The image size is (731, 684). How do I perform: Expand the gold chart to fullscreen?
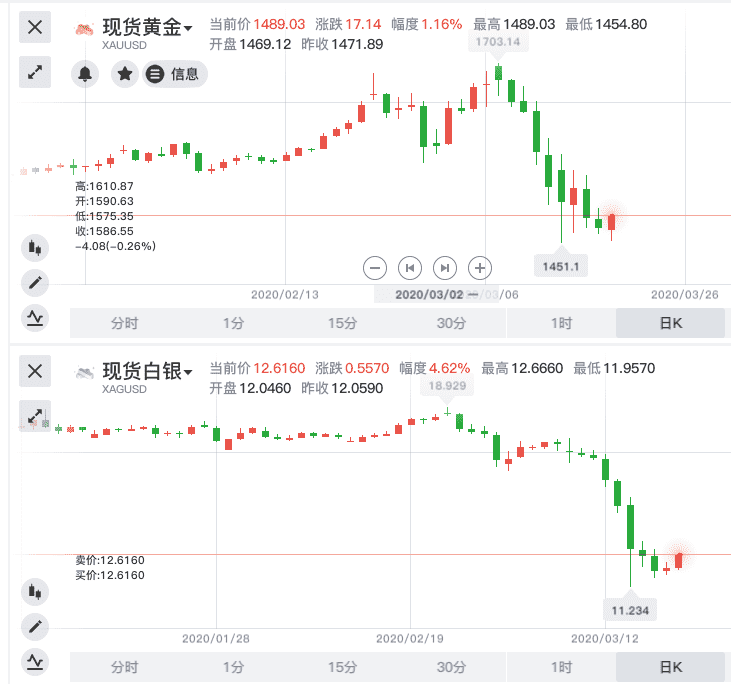[35, 72]
